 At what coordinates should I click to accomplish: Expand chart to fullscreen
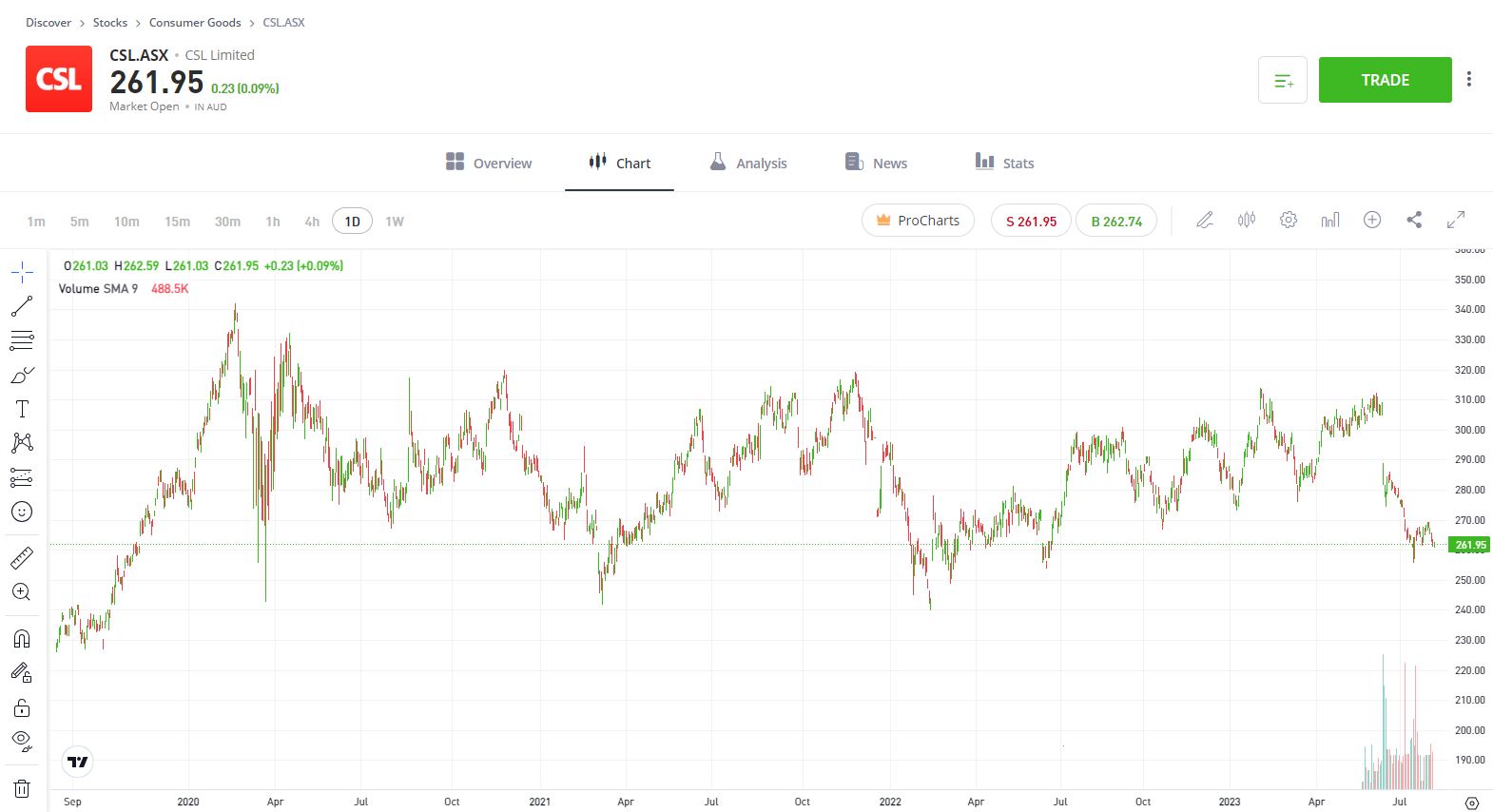(1456, 220)
